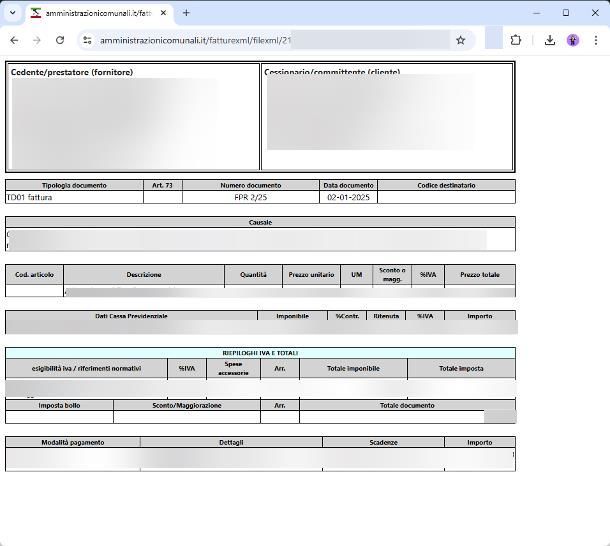Open the Extensions puzzle icon
This screenshot has height=546, width=610.
(x=515, y=40)
